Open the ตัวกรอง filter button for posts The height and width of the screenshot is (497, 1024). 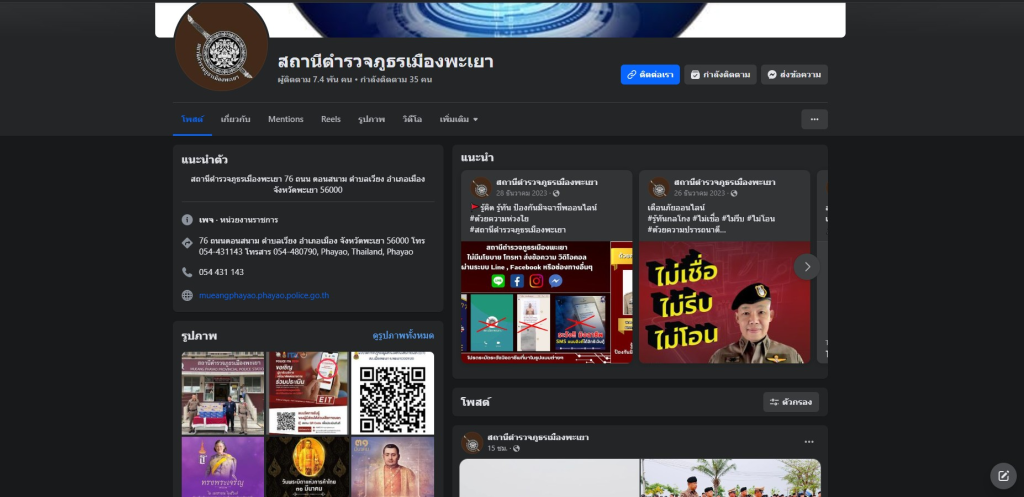point(791,402)
